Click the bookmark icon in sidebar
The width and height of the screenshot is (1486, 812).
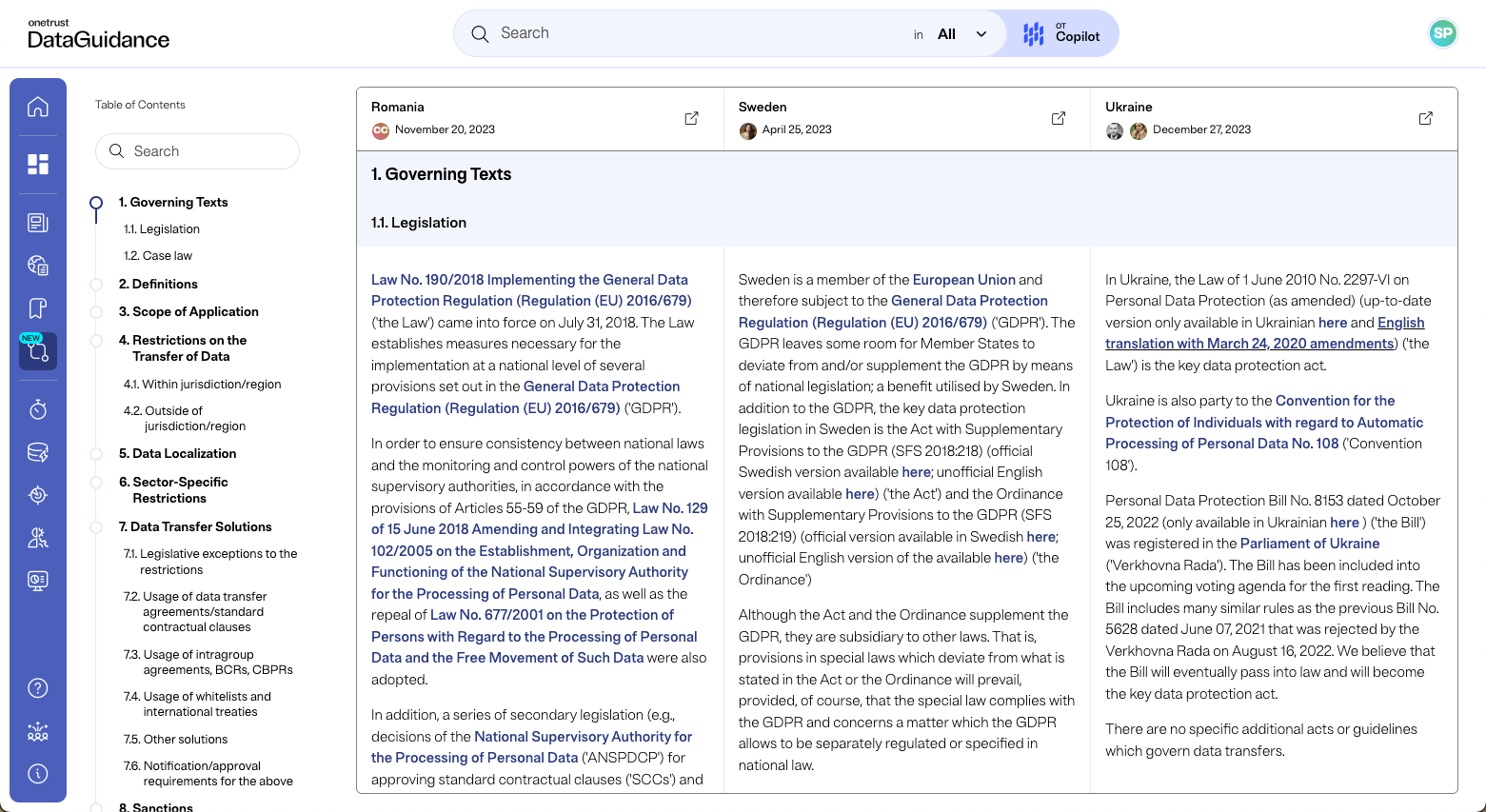(38, 308)
